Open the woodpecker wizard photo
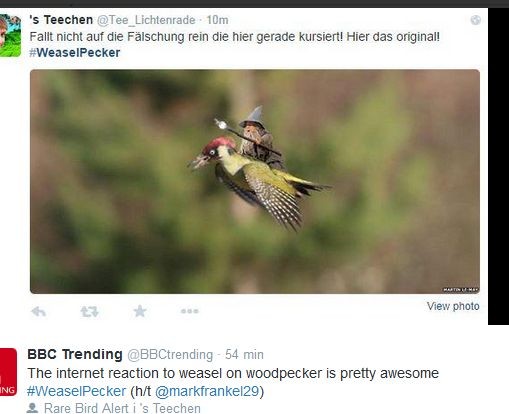The width and height of the screenshot is (509, 414). (255, 181)
